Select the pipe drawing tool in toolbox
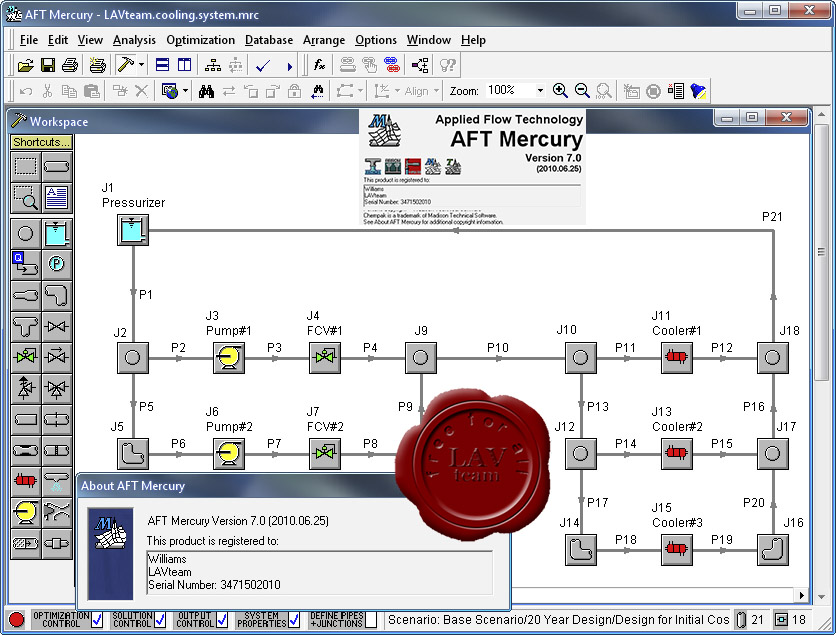Screen dimensions: 836x635 coord(57,166)
